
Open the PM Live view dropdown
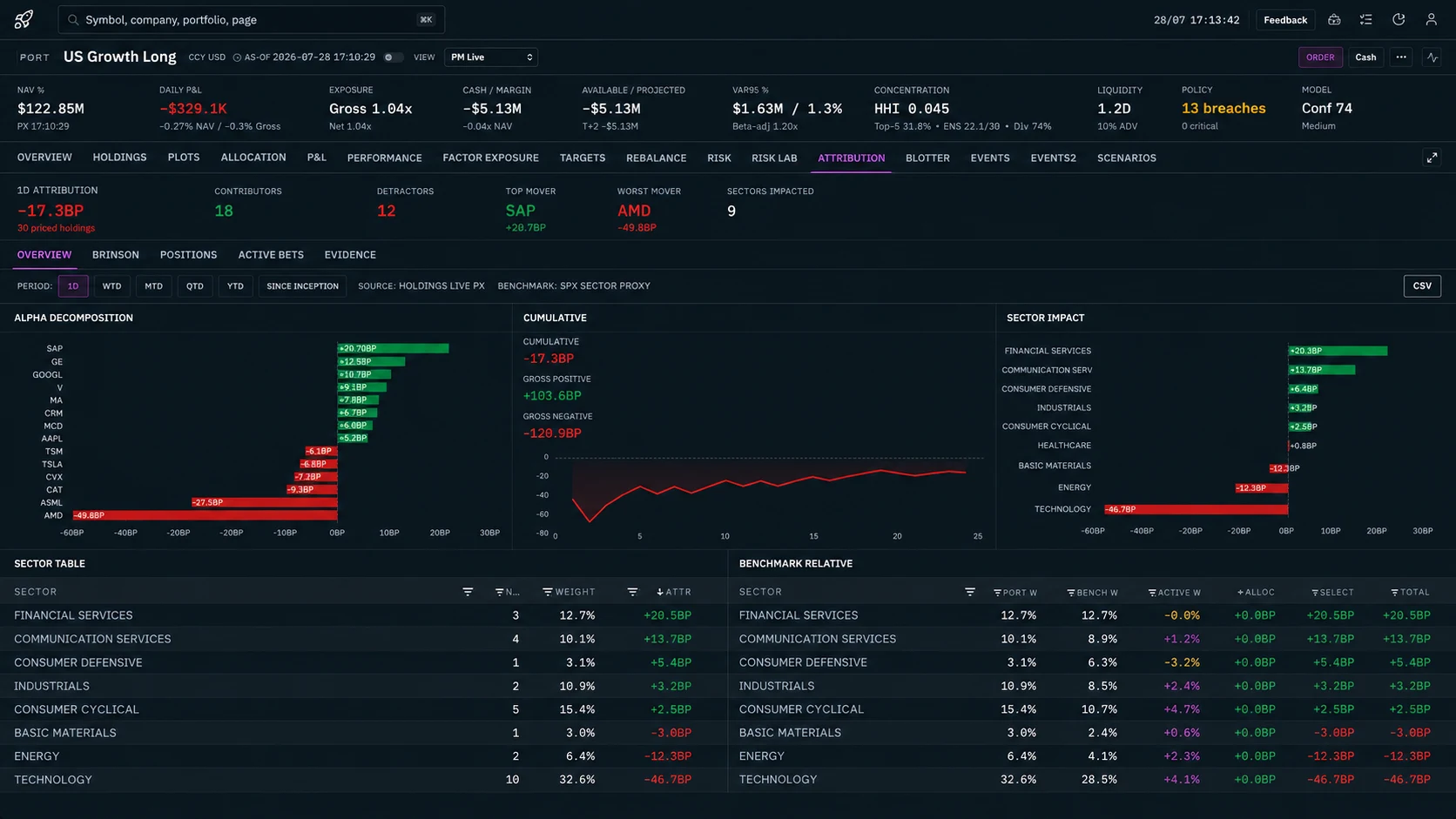(491, 57)
